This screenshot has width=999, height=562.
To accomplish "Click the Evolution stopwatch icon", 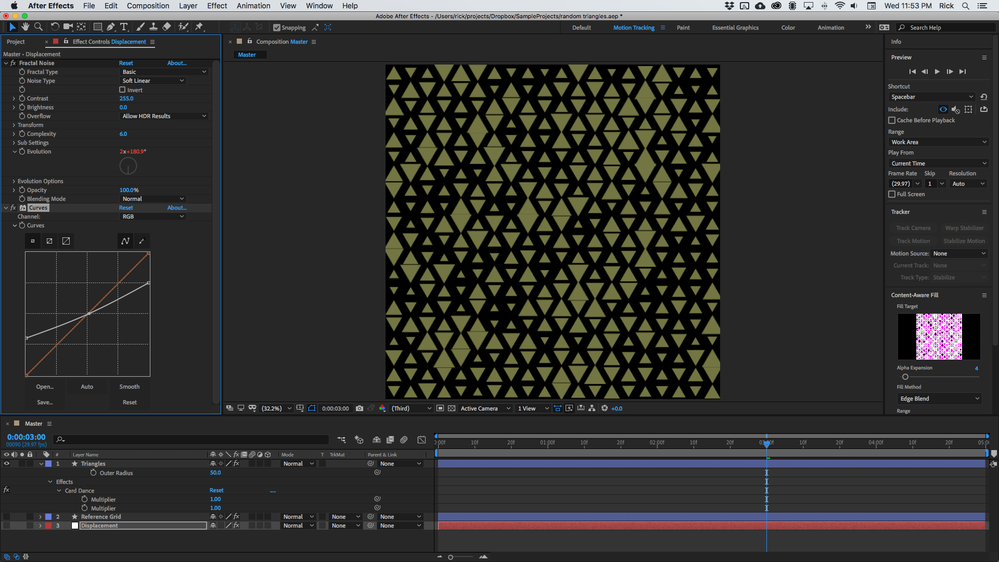I will click(23, 152).
